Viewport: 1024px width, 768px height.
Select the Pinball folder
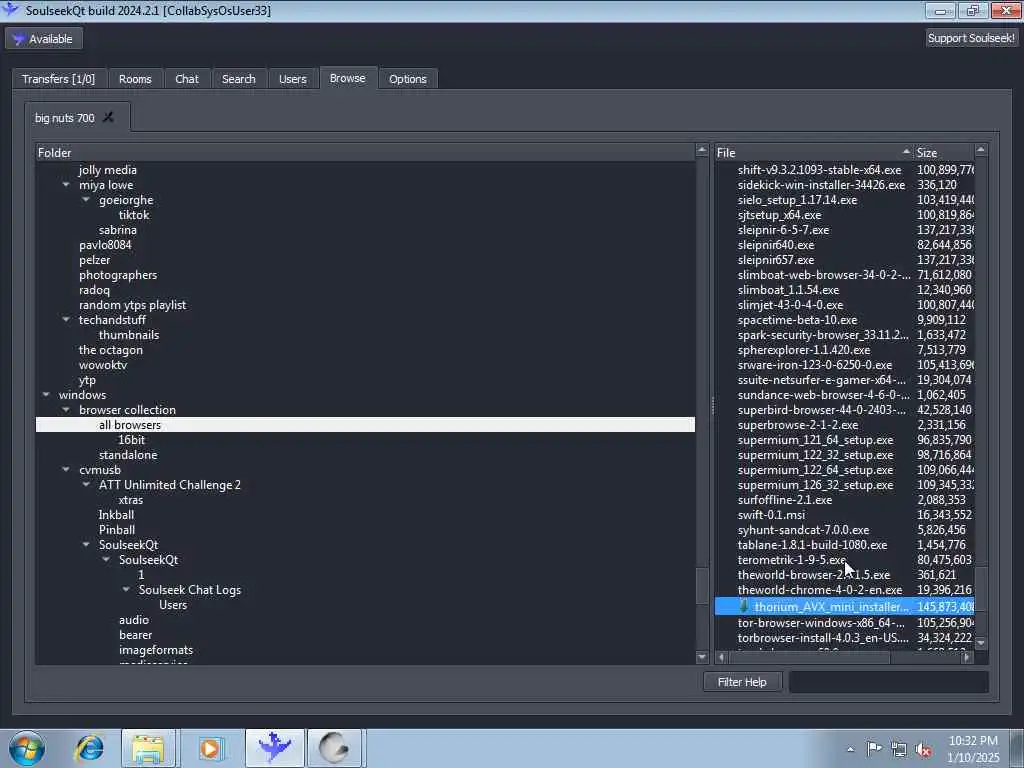[117, 530]
